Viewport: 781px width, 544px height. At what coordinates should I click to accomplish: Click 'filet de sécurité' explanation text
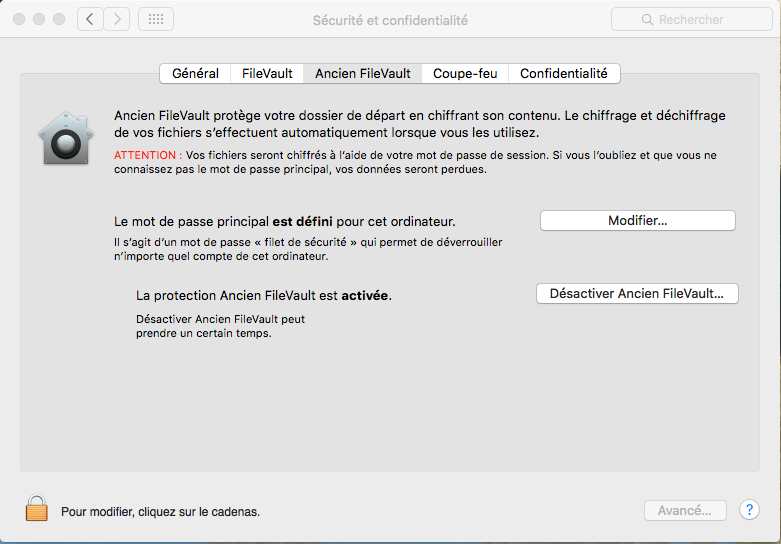click(x=308, y=249)
